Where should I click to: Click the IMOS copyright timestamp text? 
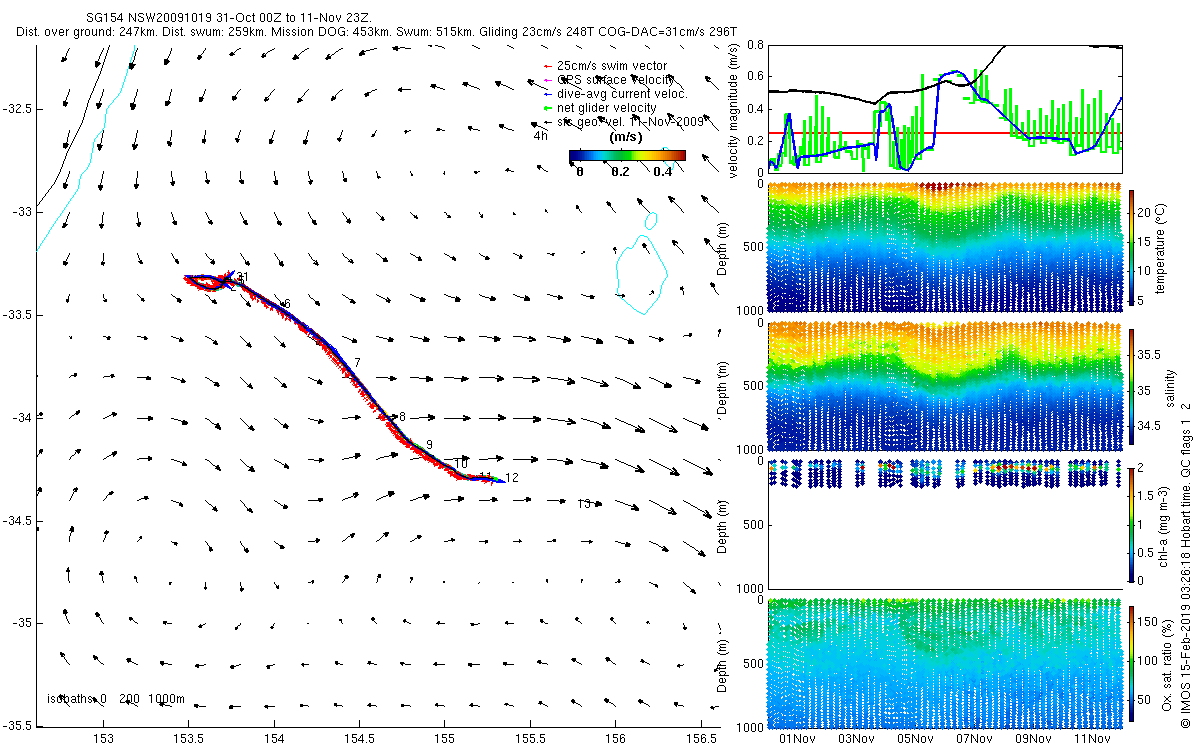tap(1187, 563)
